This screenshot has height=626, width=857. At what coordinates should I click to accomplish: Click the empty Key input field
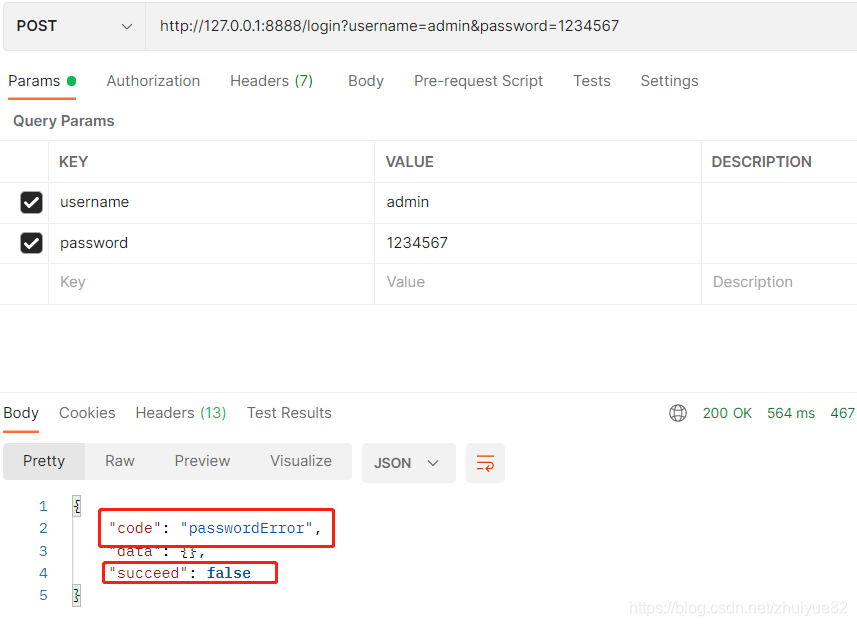tap(212, 282)
